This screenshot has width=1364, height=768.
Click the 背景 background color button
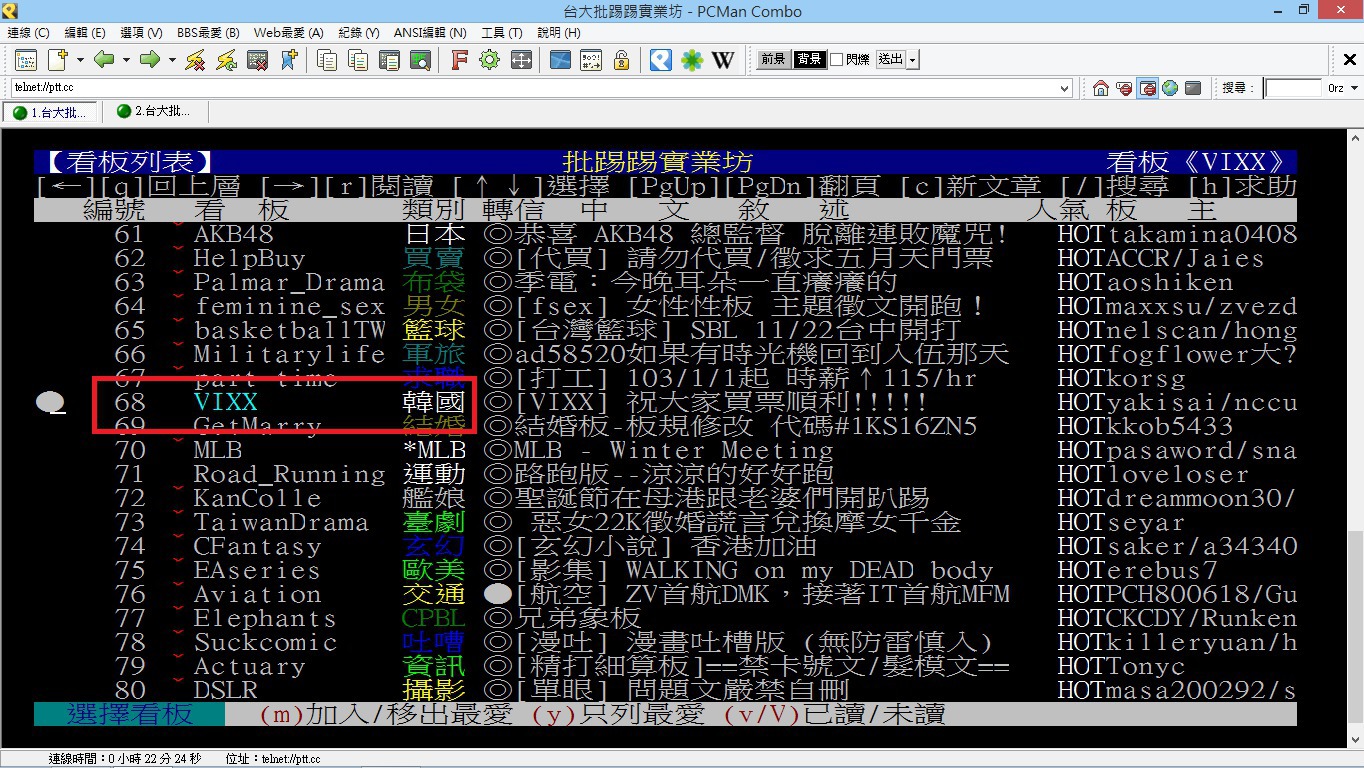809,60
